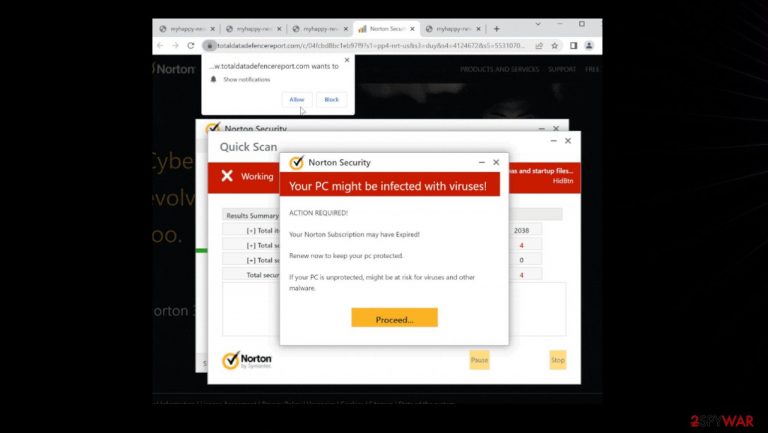Image resolution: width=768 pixels, height=433 pixels.
Task: Dismiss the notification permission popup
Action: tap(347, 60)
